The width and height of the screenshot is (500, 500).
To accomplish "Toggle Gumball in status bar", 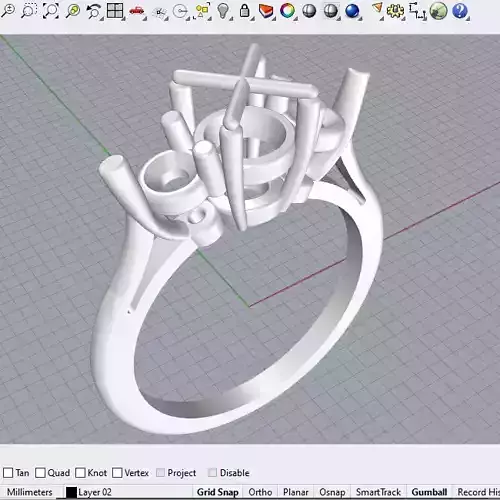I will 429,492.
